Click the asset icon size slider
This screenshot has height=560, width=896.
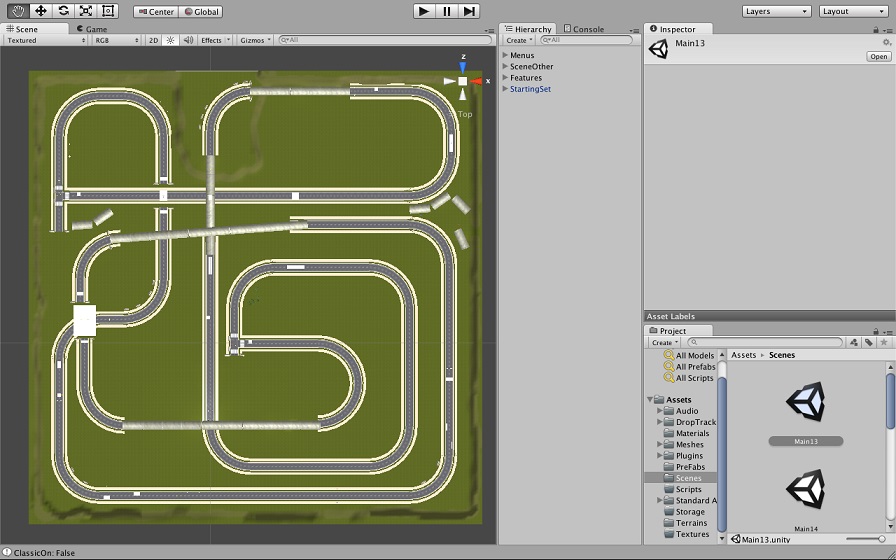[865, 539]
